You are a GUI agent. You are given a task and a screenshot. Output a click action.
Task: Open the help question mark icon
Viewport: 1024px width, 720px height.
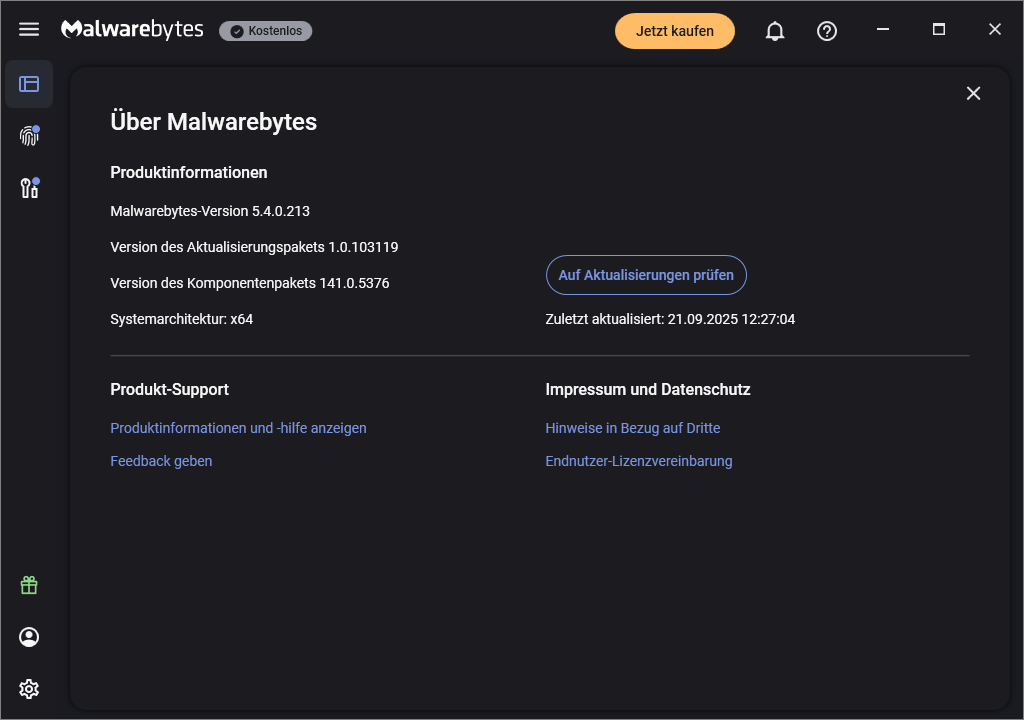(x=827, y=31)
